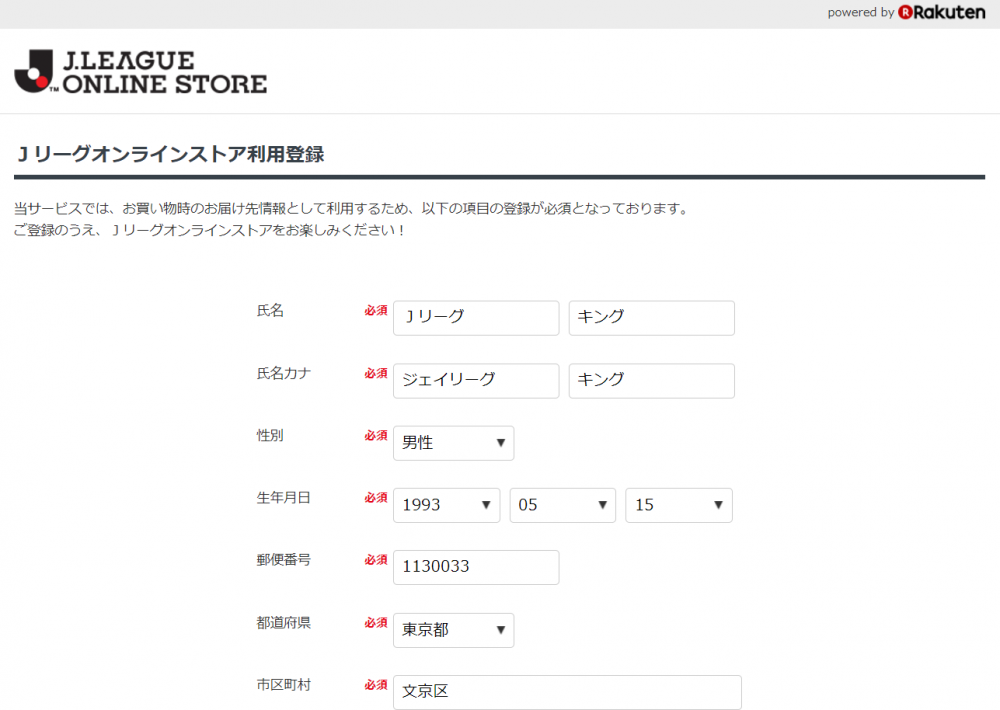Click the first name field in the 氏名カナ row
This screenshot has width=1000, height=710.
click(651, 380)
